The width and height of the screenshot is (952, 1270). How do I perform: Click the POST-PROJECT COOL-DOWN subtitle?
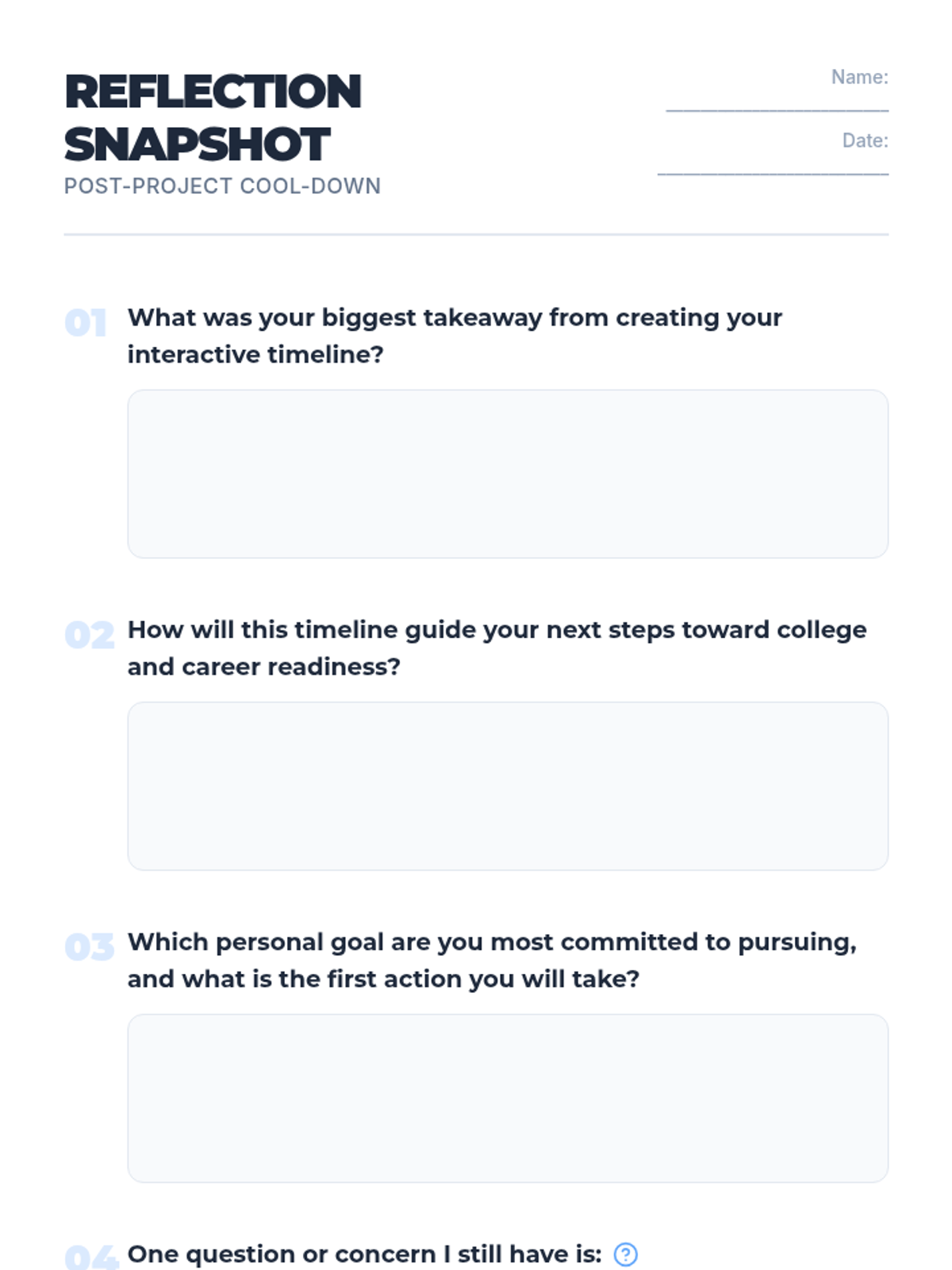(222, 186)
